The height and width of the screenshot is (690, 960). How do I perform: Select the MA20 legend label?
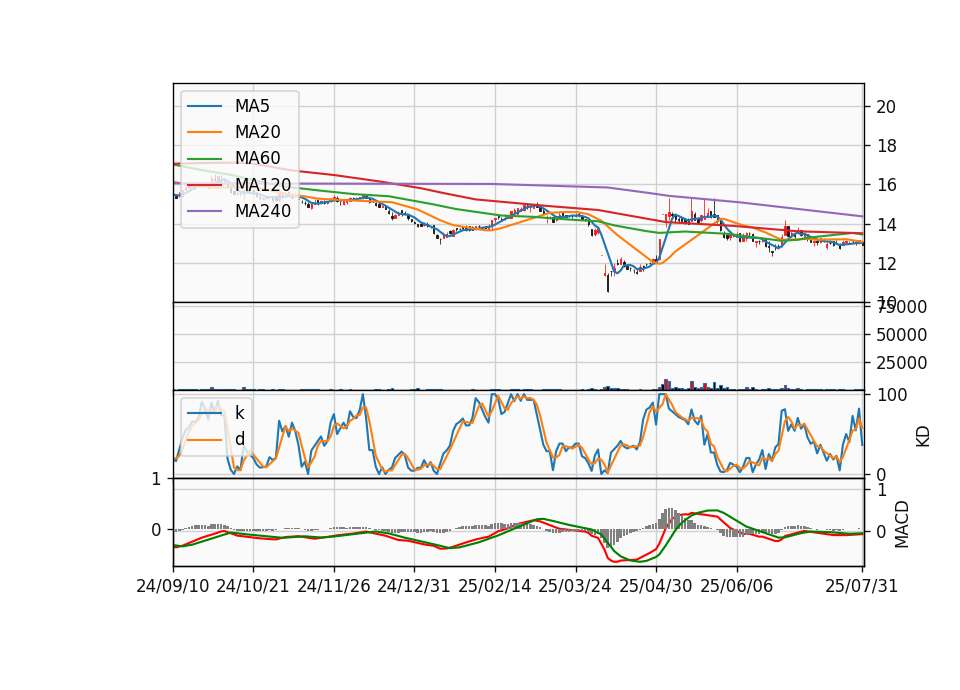[257, 132]
